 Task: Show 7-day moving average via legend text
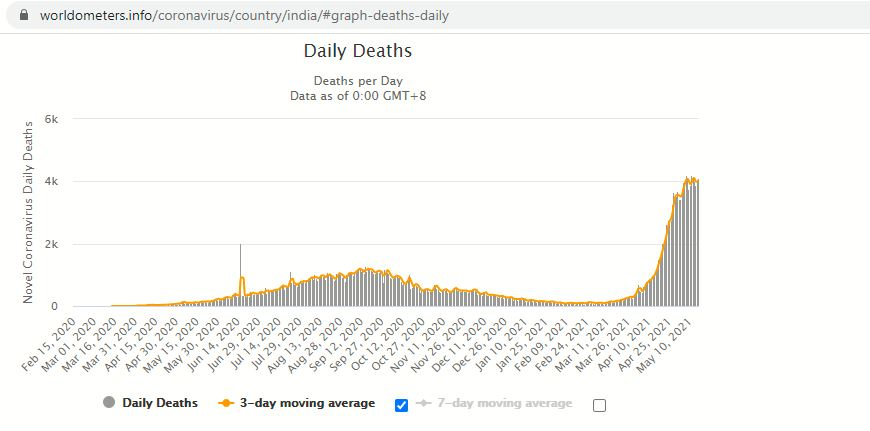pyautogui.click(x=504, y=403)
